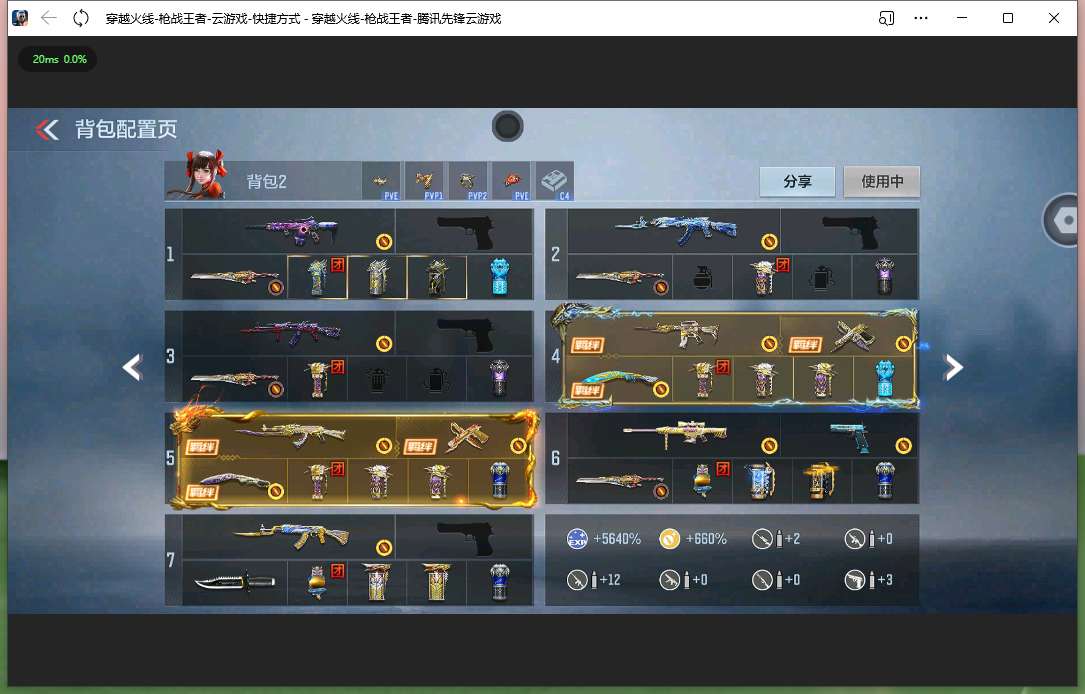Screen dimensions: 1085x694
Task: Select blue-gold AK in slot 7
Action: 289,537
